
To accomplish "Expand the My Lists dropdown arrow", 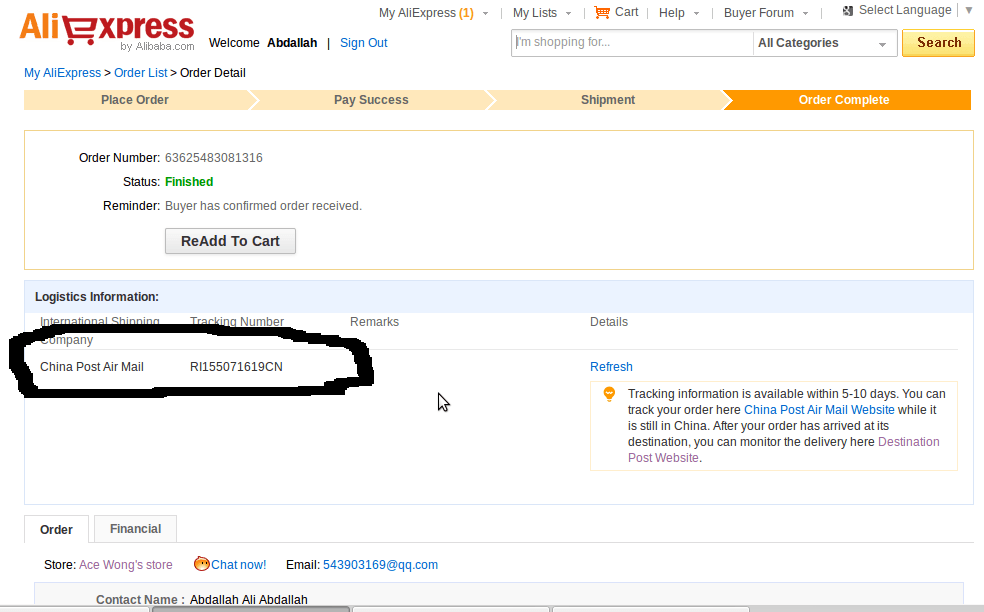I will (569, 14).
